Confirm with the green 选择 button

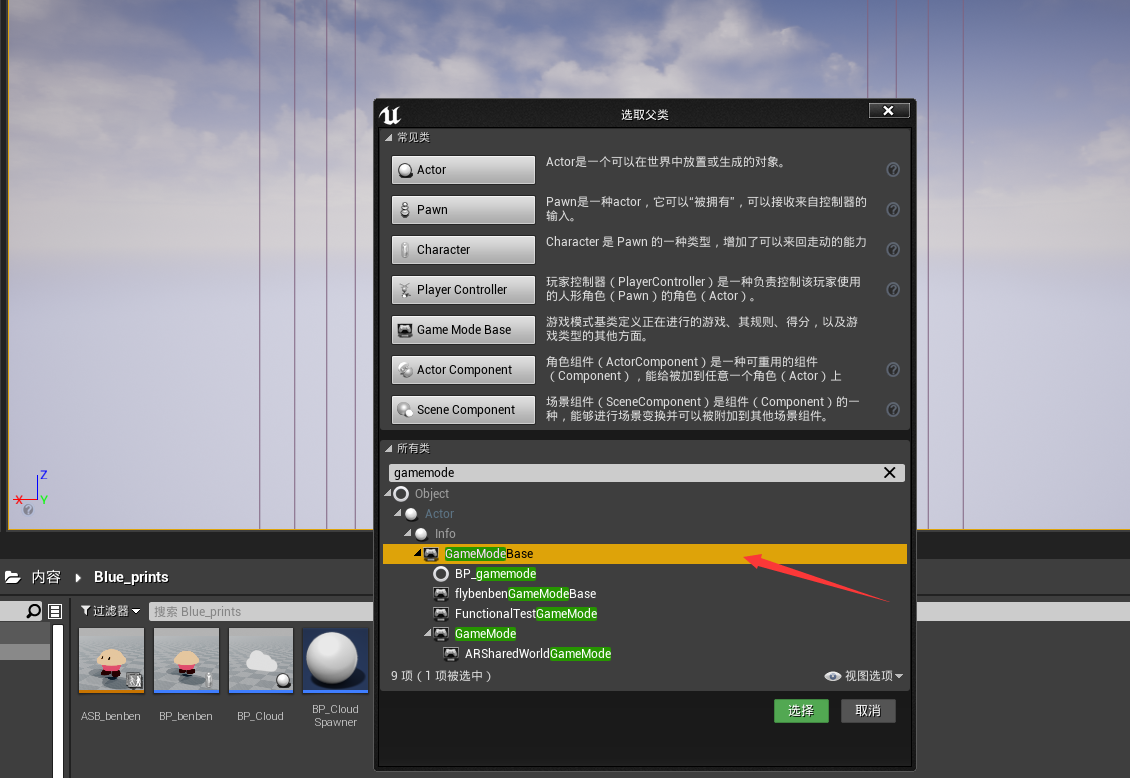(801, 711)
